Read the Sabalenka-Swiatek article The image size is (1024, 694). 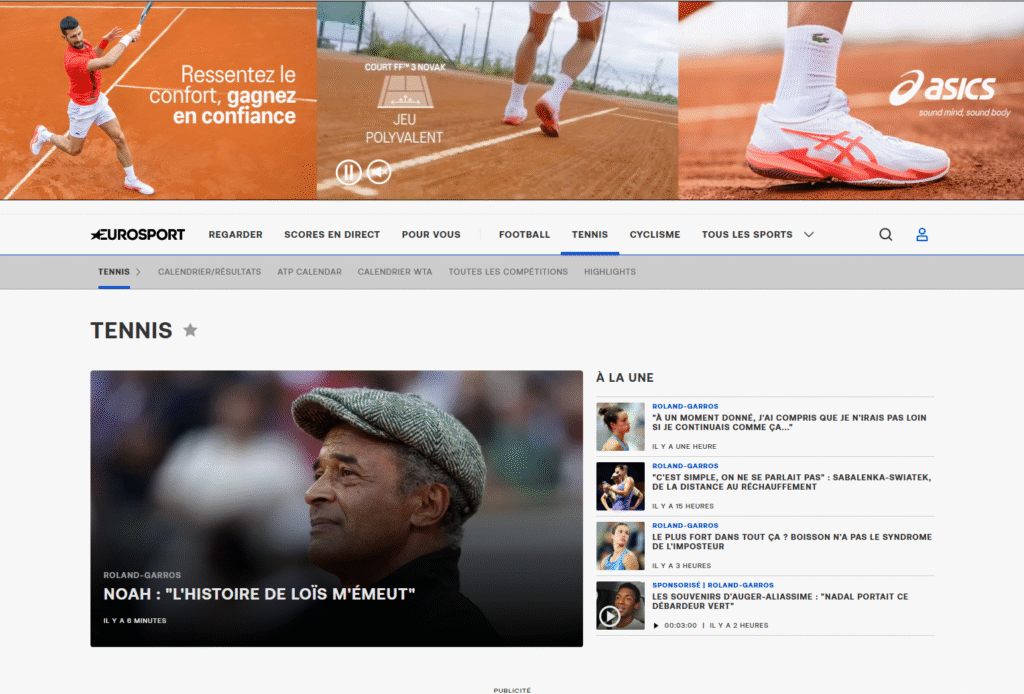click(790, 482)
